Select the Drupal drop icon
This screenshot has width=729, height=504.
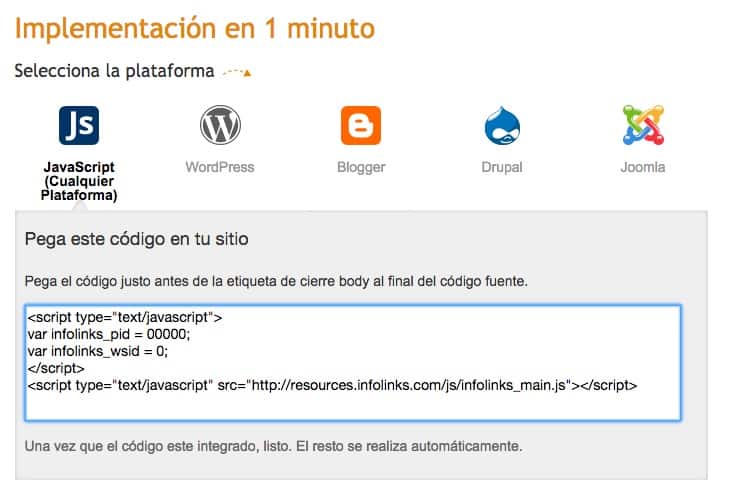tap(502, 126)
